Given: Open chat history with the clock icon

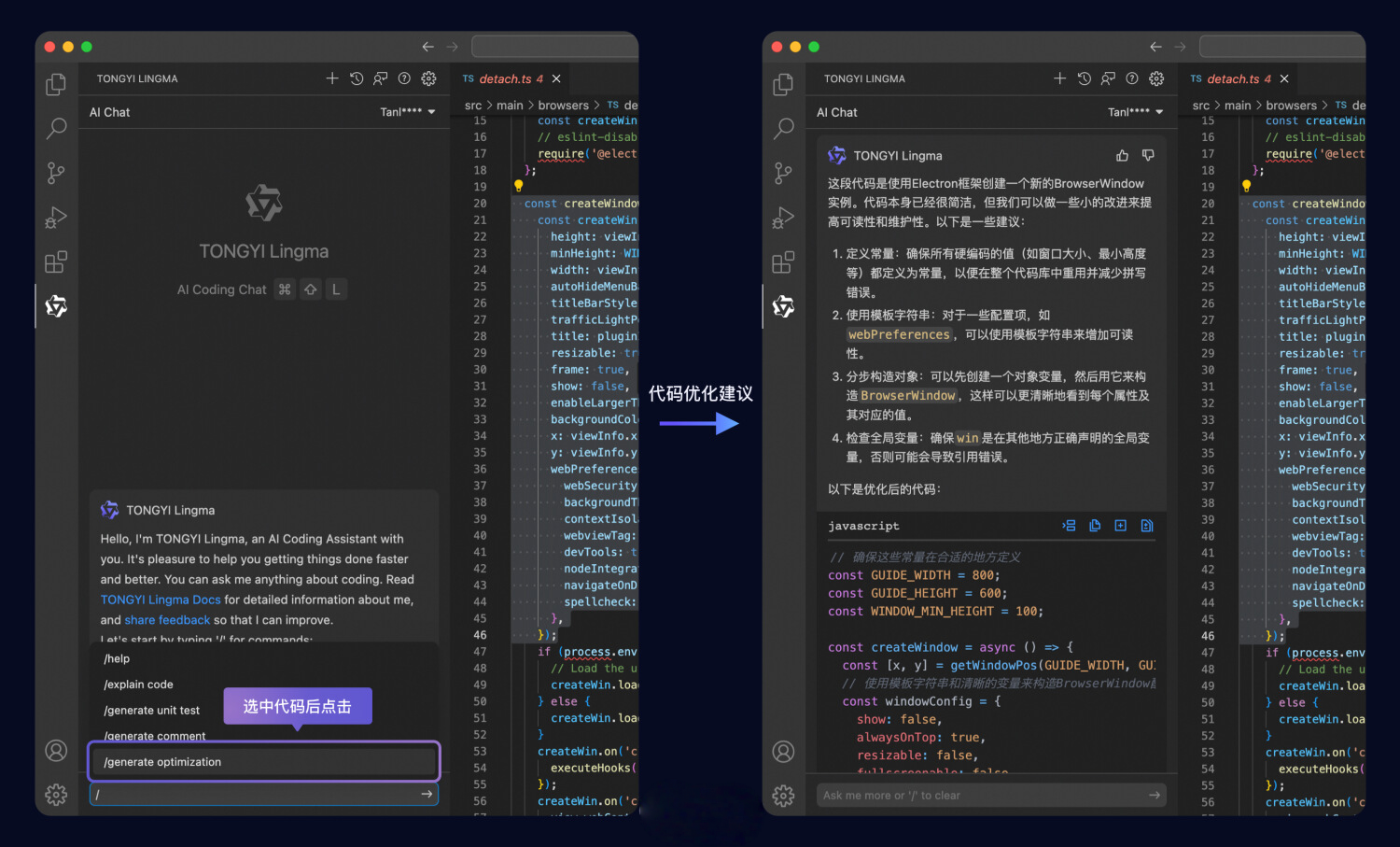Looking at the screenshot, I should 357,78.
